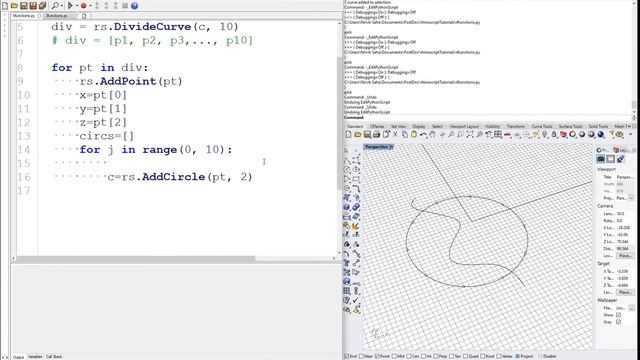Click code line rs.AddPoint(pt)

pos(131,81)
